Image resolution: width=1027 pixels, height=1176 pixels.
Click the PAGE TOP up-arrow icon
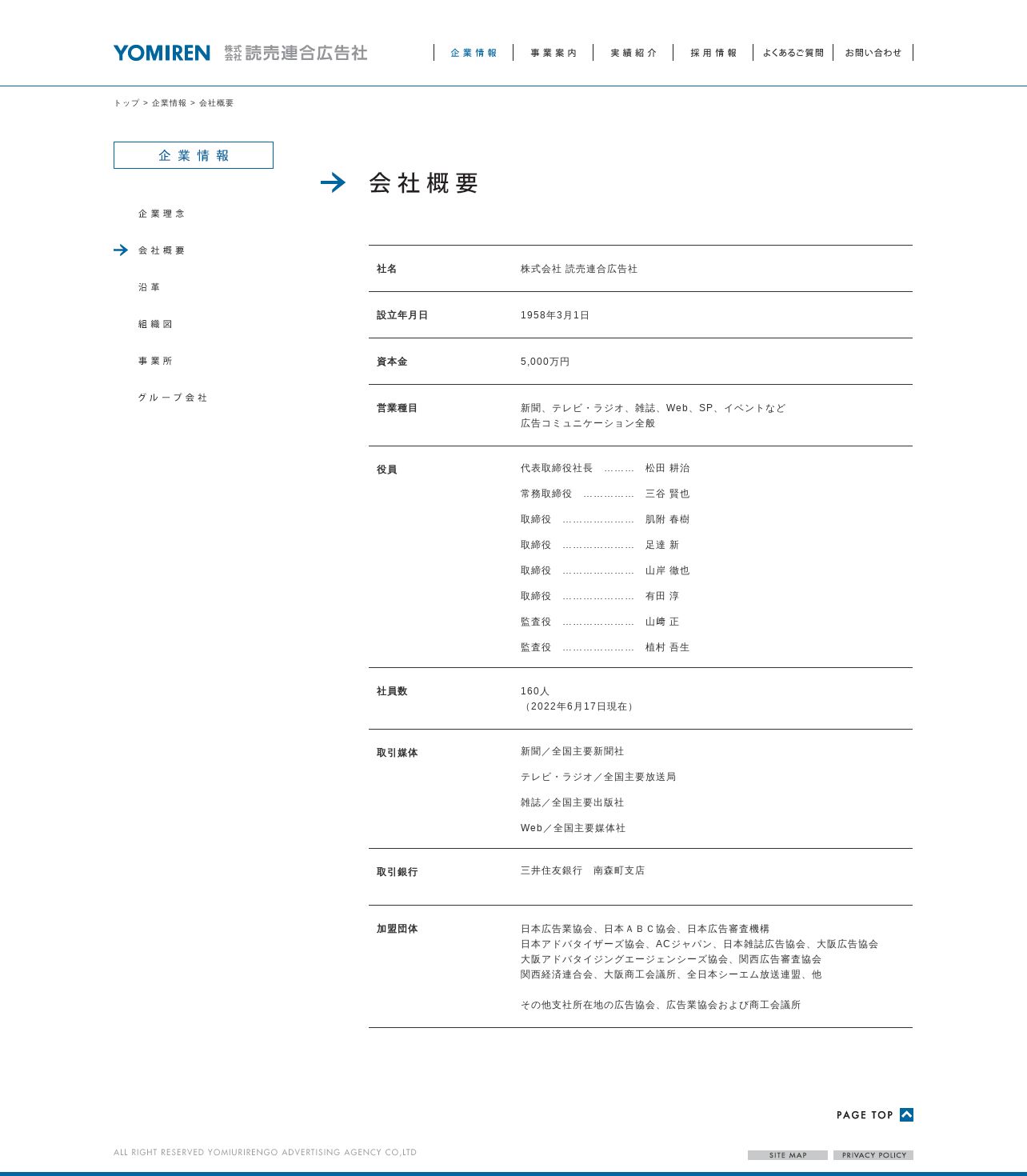[906, 1114]
